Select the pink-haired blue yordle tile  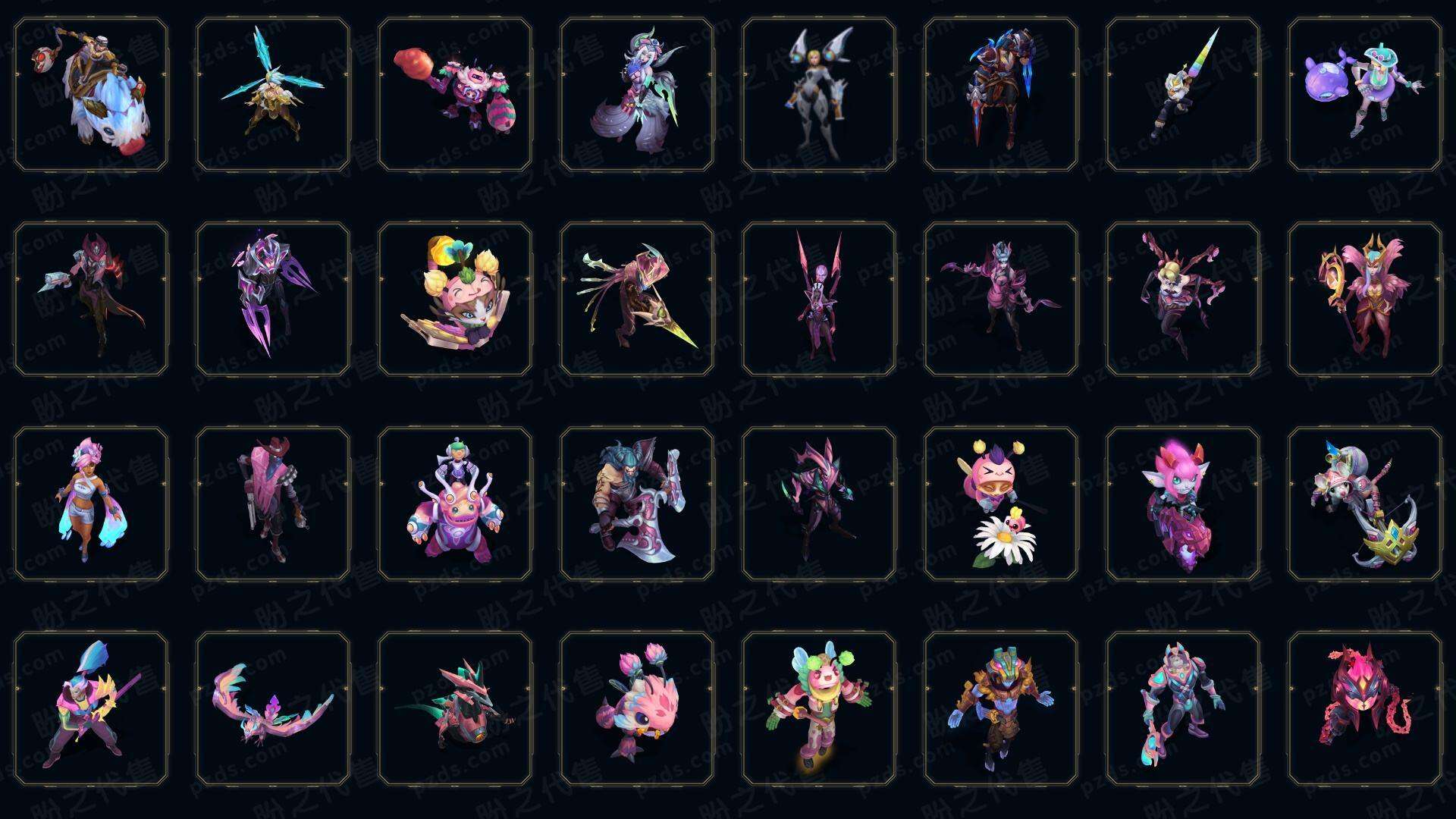(x=1183, y=504)
